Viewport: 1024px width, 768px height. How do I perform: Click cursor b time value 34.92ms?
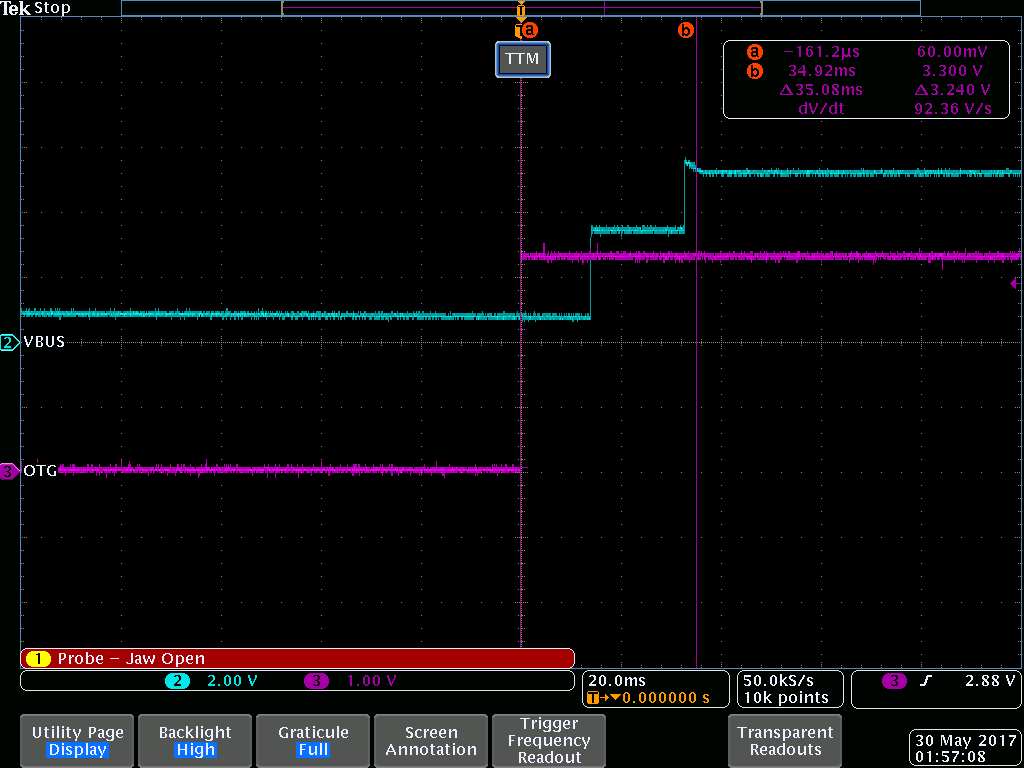pos(823,71)
